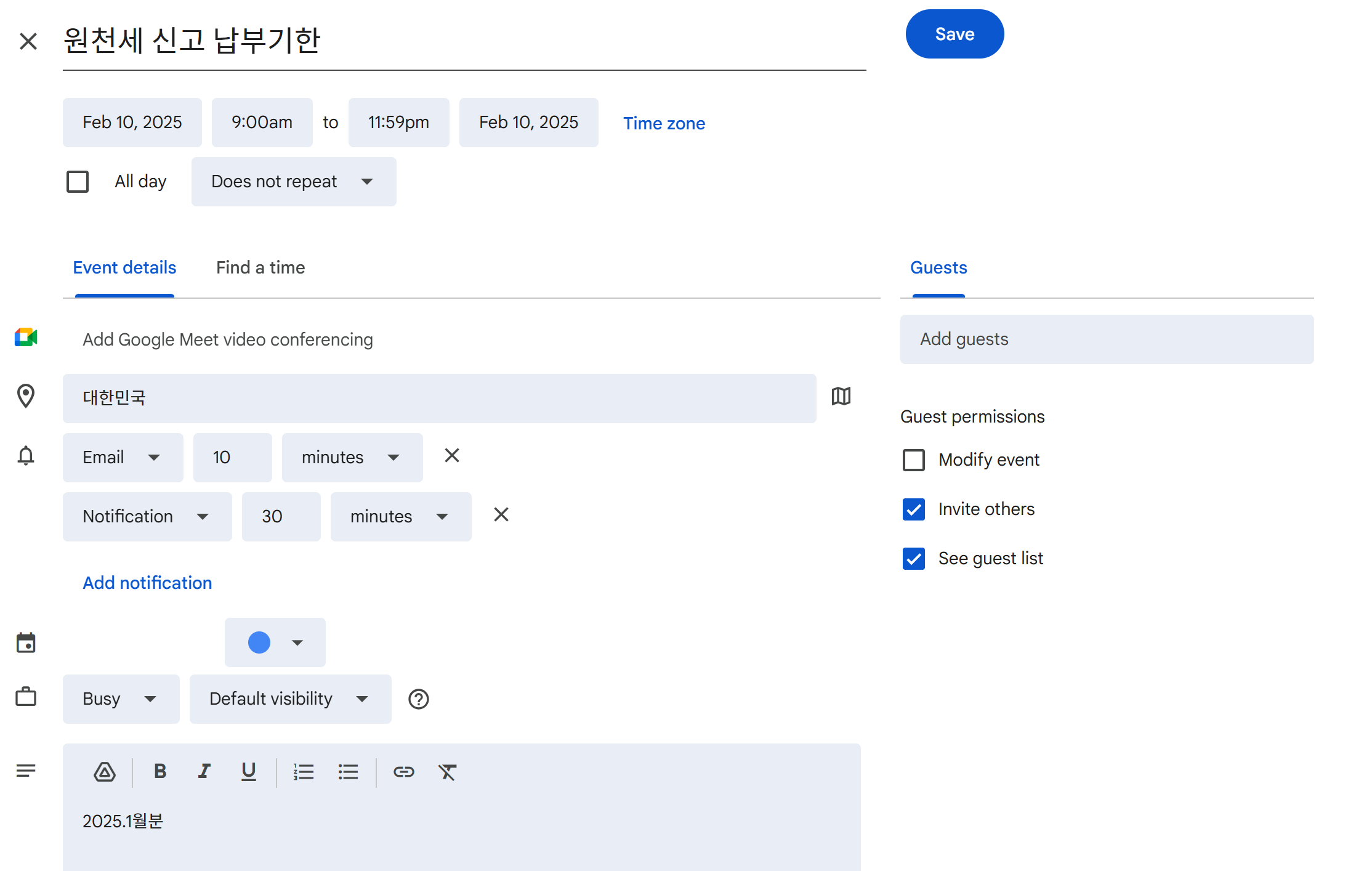
Task: Open the Does not repeat dropdown
Action: pos(294,182)
